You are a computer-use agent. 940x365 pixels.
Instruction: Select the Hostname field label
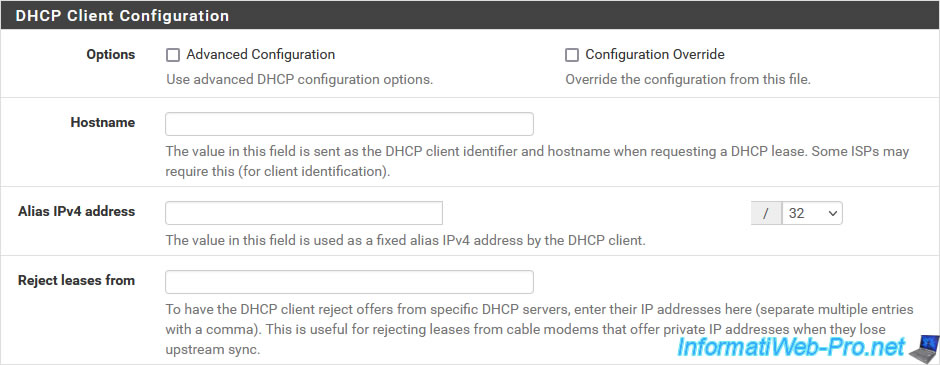103,122
